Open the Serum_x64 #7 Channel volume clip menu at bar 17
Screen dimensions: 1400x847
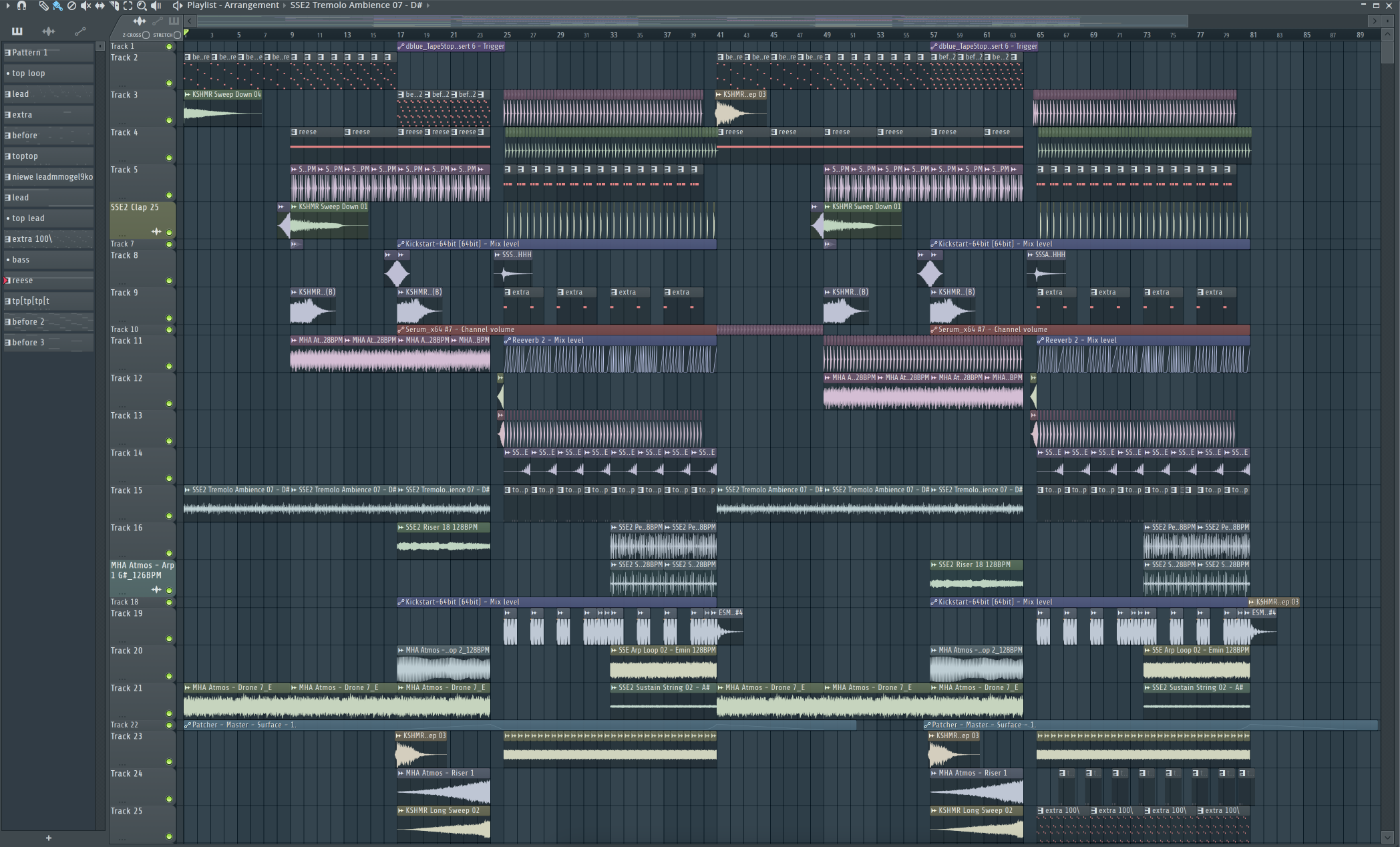[401, 329]
